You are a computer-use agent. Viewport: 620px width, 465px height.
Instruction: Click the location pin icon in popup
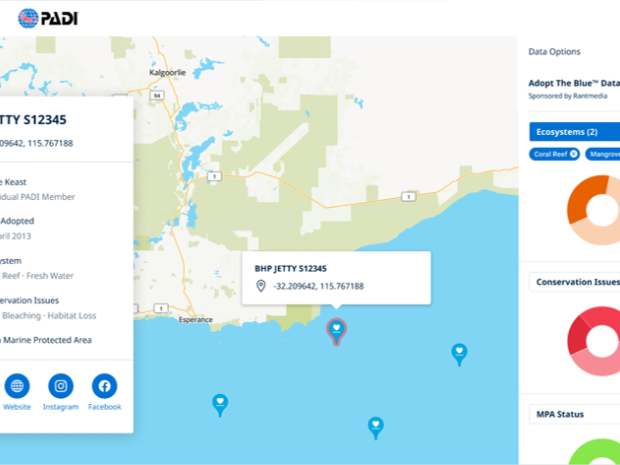pos(261,286)
